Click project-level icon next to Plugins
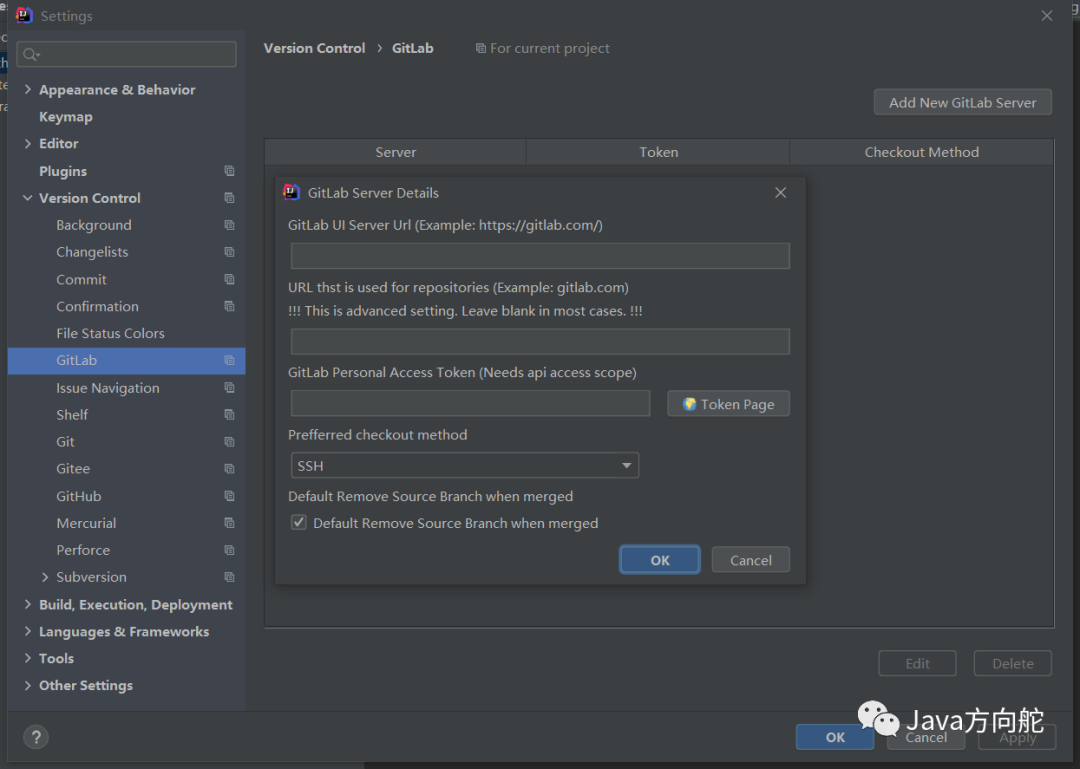The image size is (1080, 769). coord(229,171)
